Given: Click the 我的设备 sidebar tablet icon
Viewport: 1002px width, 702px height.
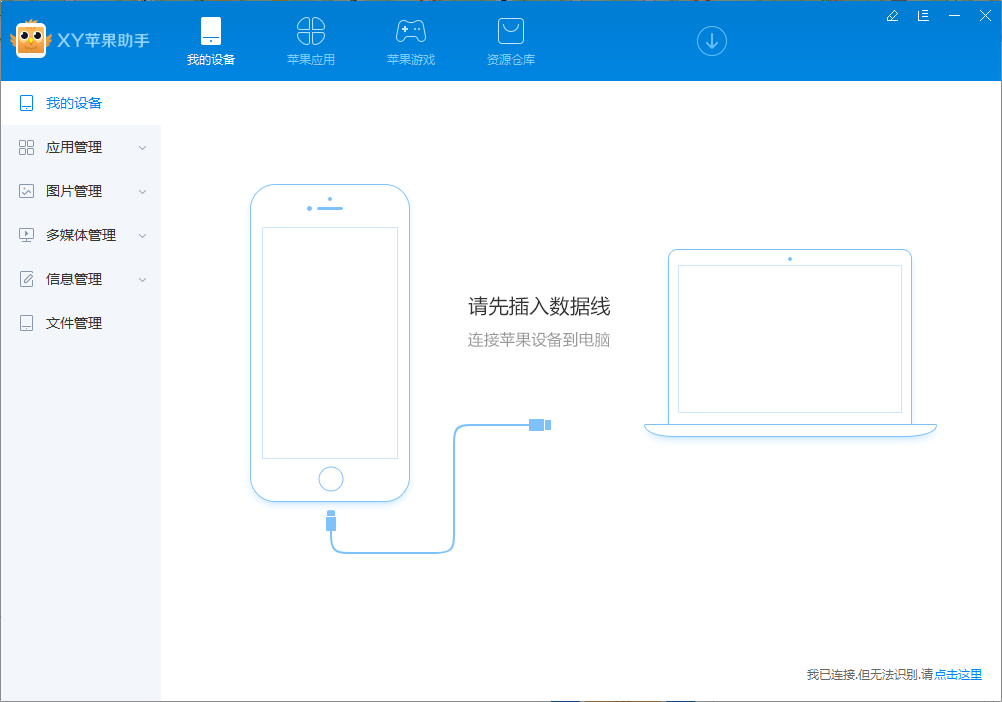Looking at the screenshot, I should click(26, 103).
